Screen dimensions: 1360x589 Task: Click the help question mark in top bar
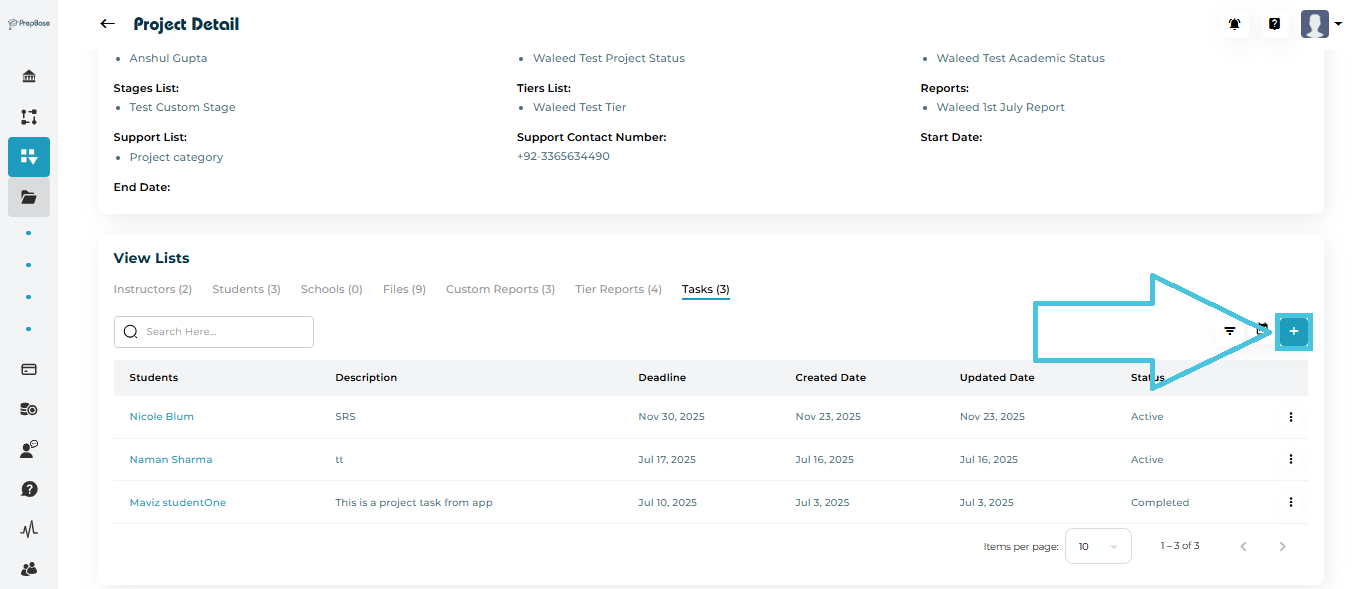click(x=1274, y=24)
